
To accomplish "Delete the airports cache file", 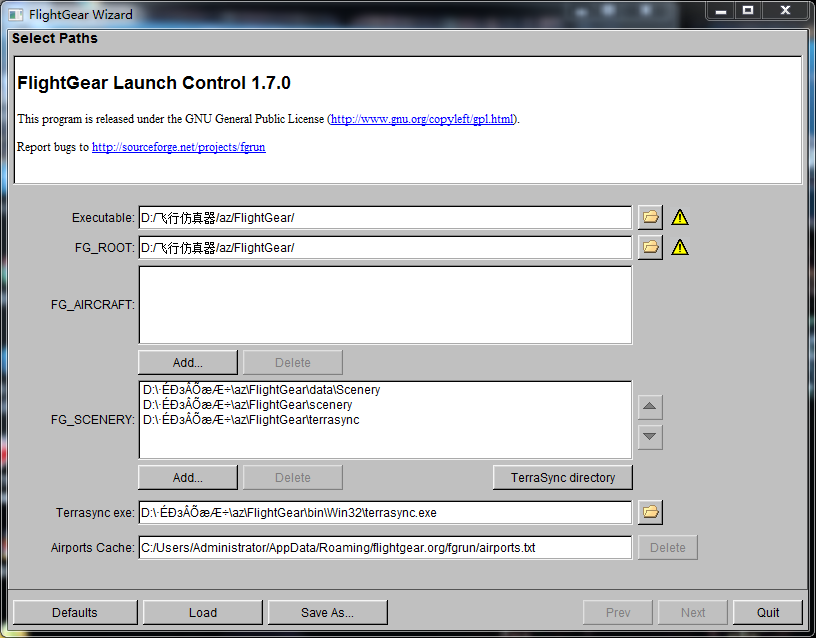I will [668, 547].
